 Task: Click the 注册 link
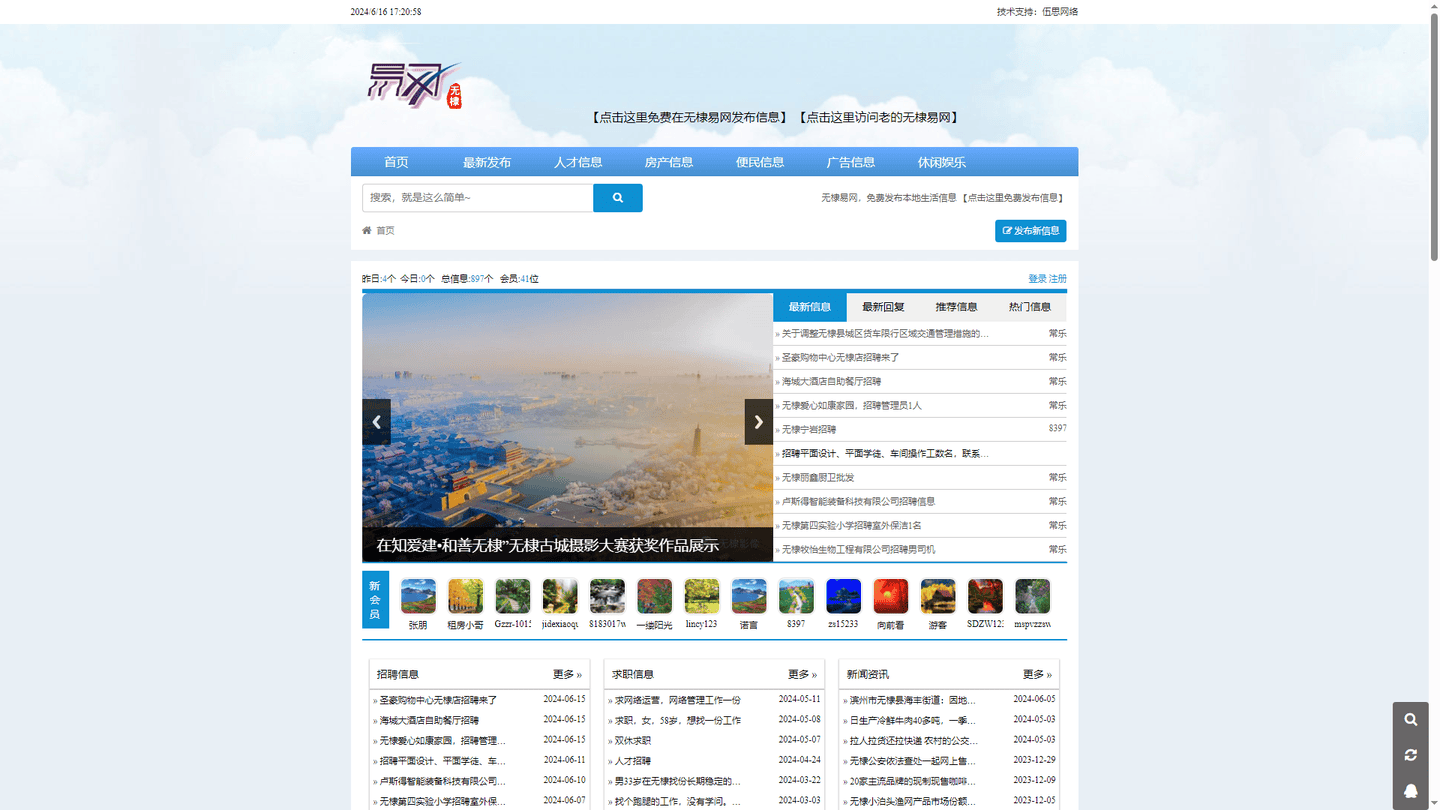tap(1058, 279)
